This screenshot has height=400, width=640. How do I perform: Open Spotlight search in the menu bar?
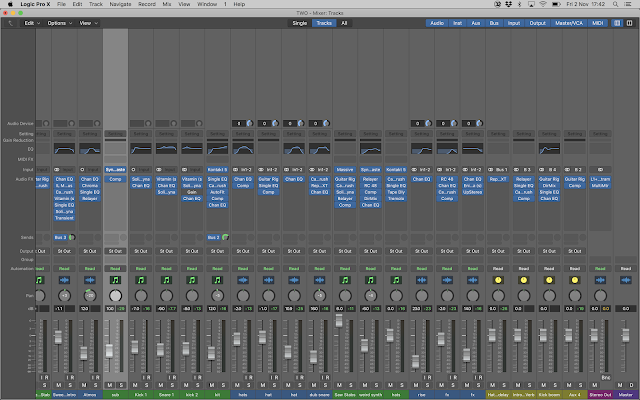[615, 4]
